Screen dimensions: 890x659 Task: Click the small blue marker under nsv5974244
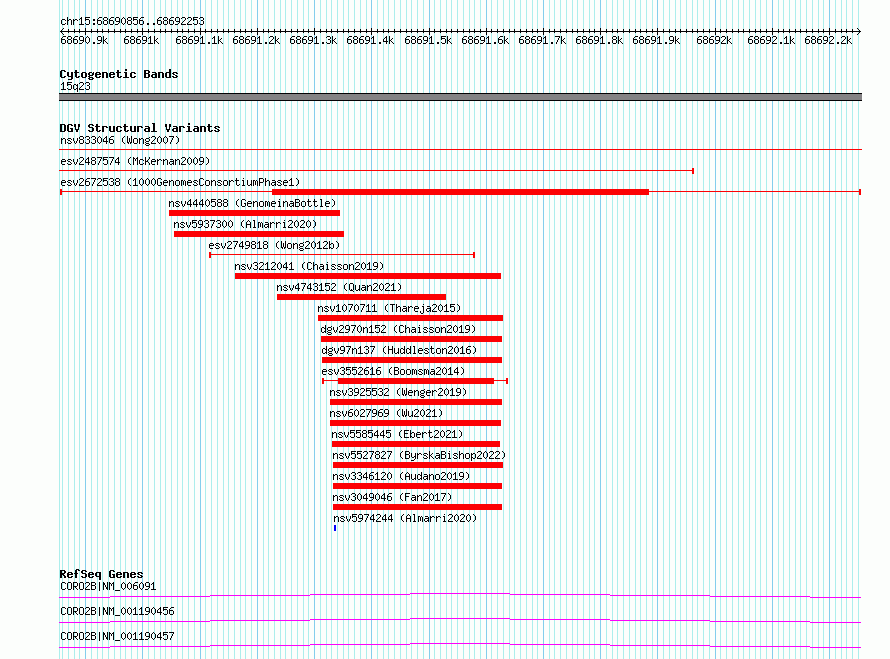point(335,528)
